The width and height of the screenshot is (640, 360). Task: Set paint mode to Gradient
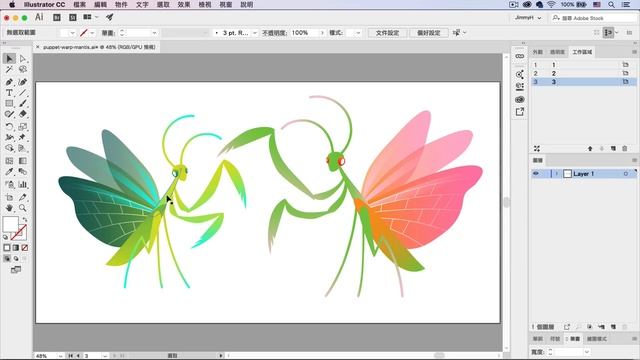pos(16,248)
